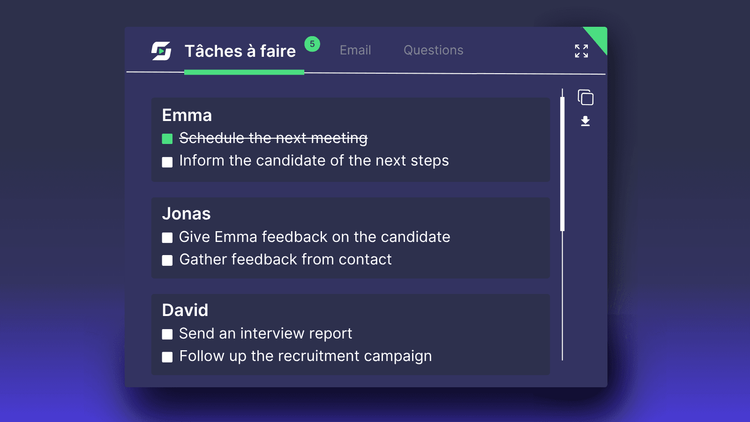This screenshot has height=422, width=750.
Task: Copy the task list to clipboard
Action: click(x=586, y=97)
